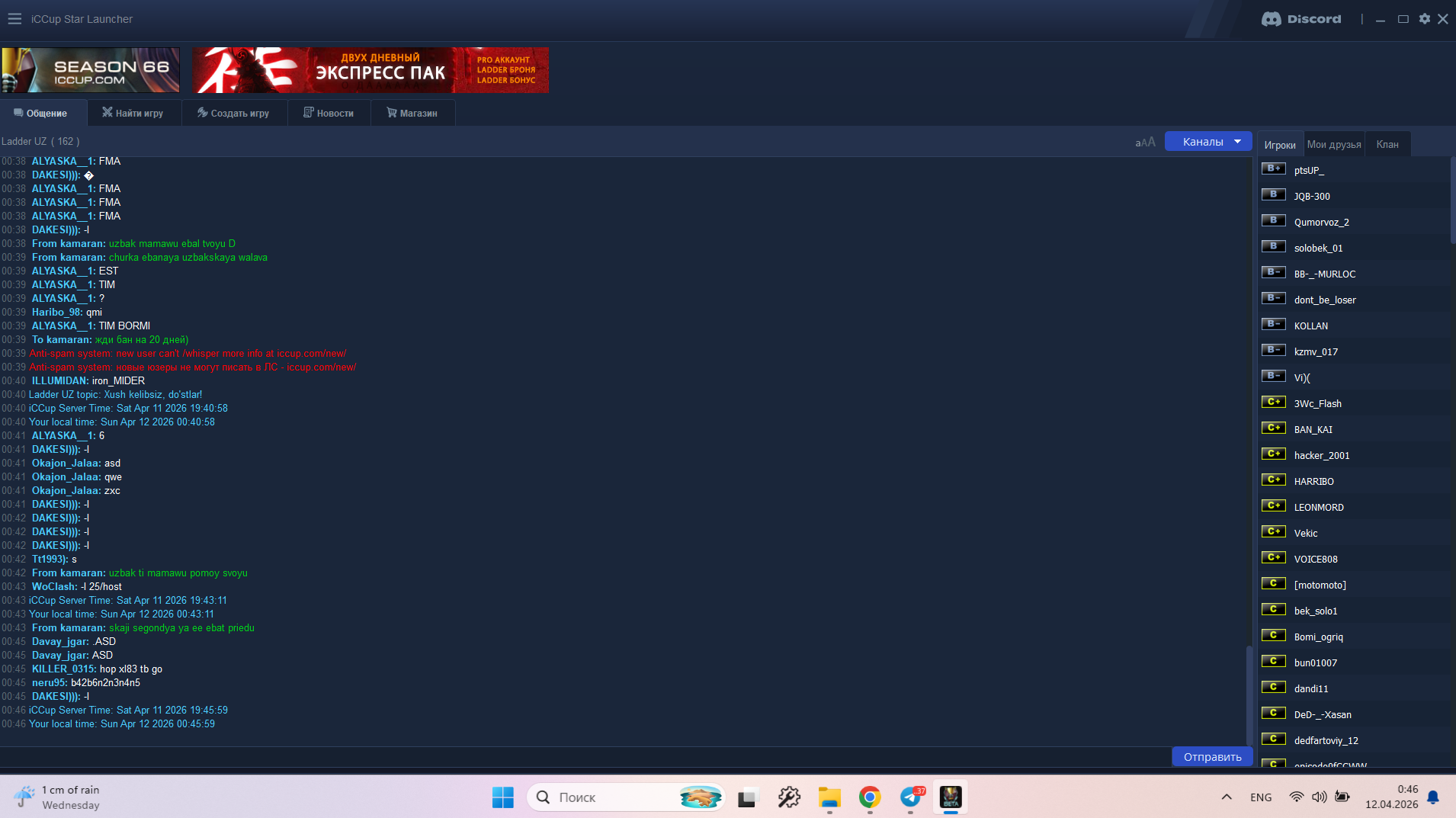Open the volume control in system tray
The height and width of the screenshot is (818, 1456).
(1319, 797)
